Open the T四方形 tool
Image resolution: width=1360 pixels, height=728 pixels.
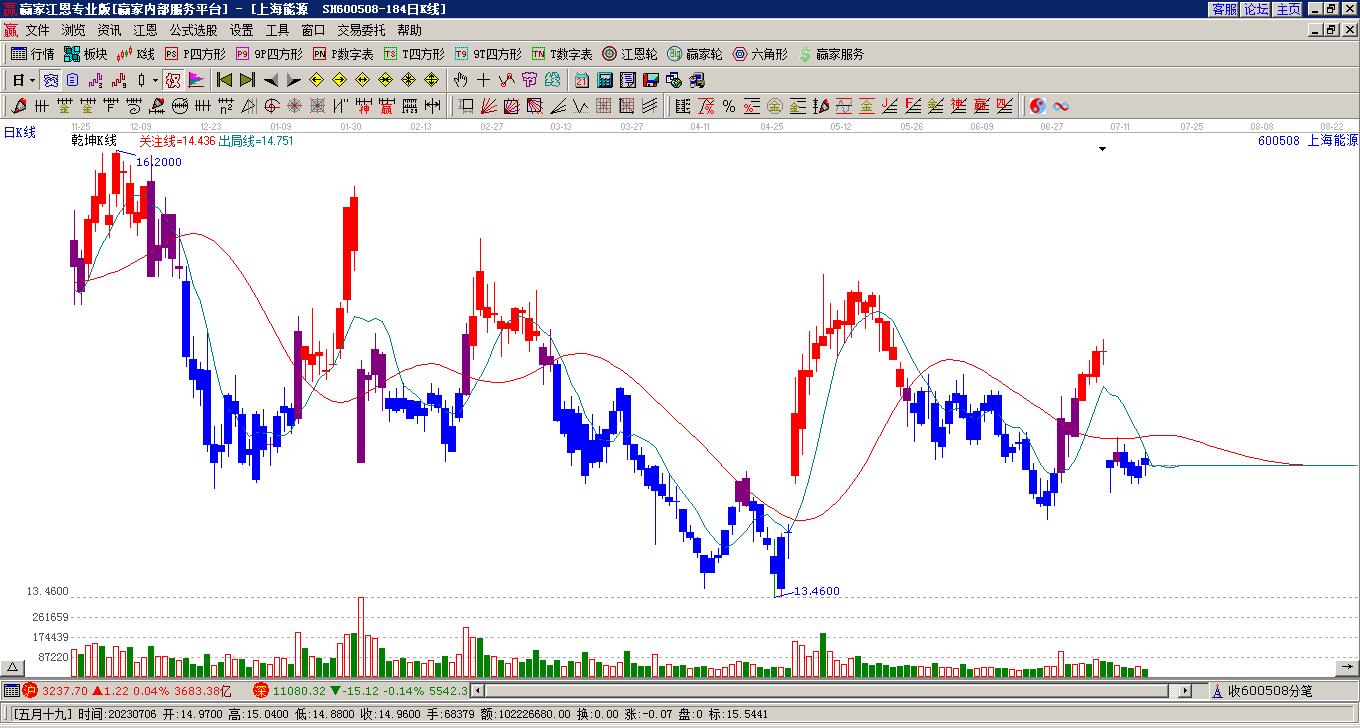tap(414, 54)
